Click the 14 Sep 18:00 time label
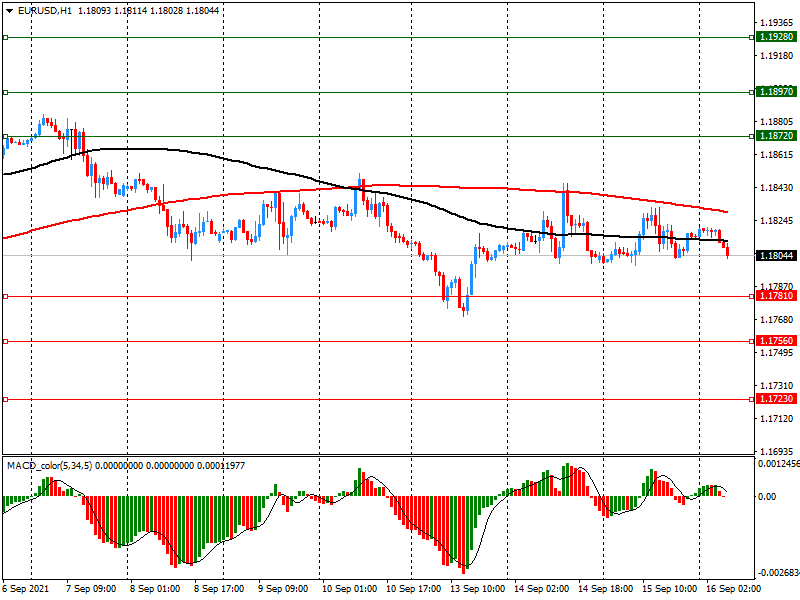 (606, 589)
